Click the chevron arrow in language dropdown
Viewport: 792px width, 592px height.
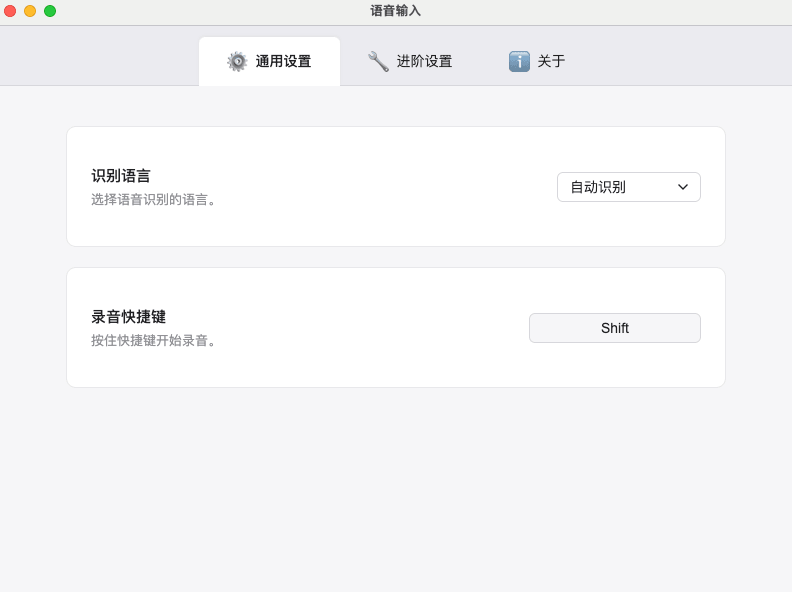(683, 187)
